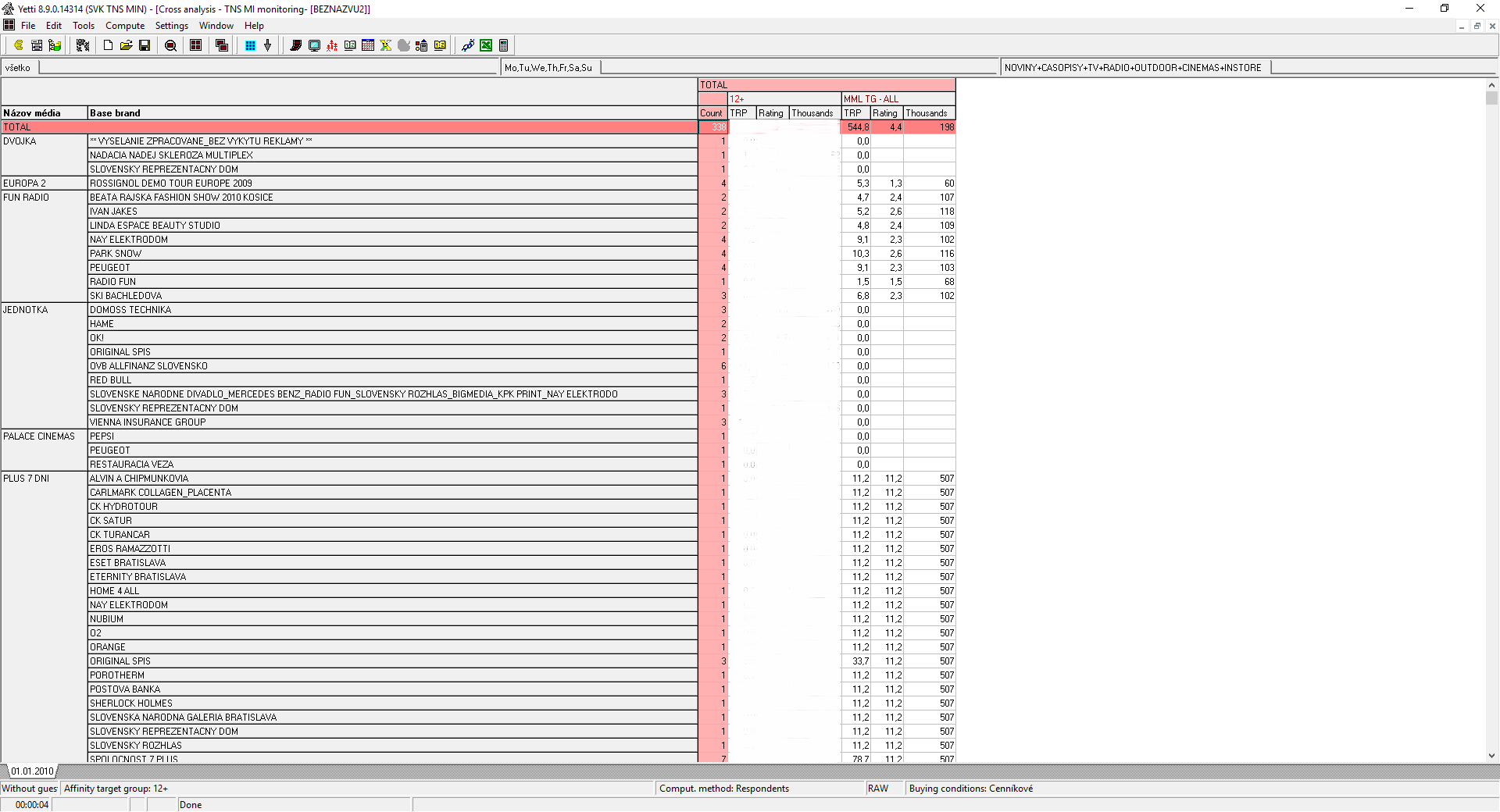This screenshot has height=812, width=1500.
Task: Click the vertical scrollbar up arrow
Action: (x=1491, y=85)
